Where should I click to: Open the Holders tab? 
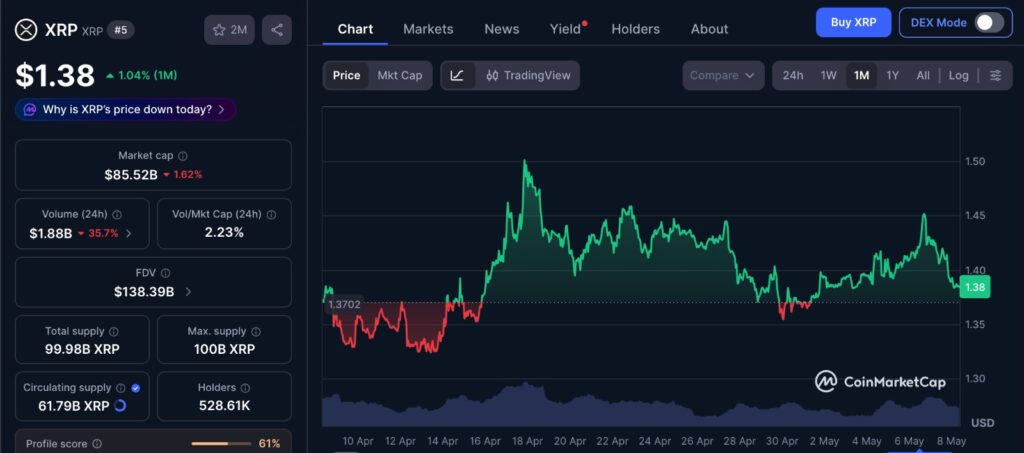coord(635,29)
